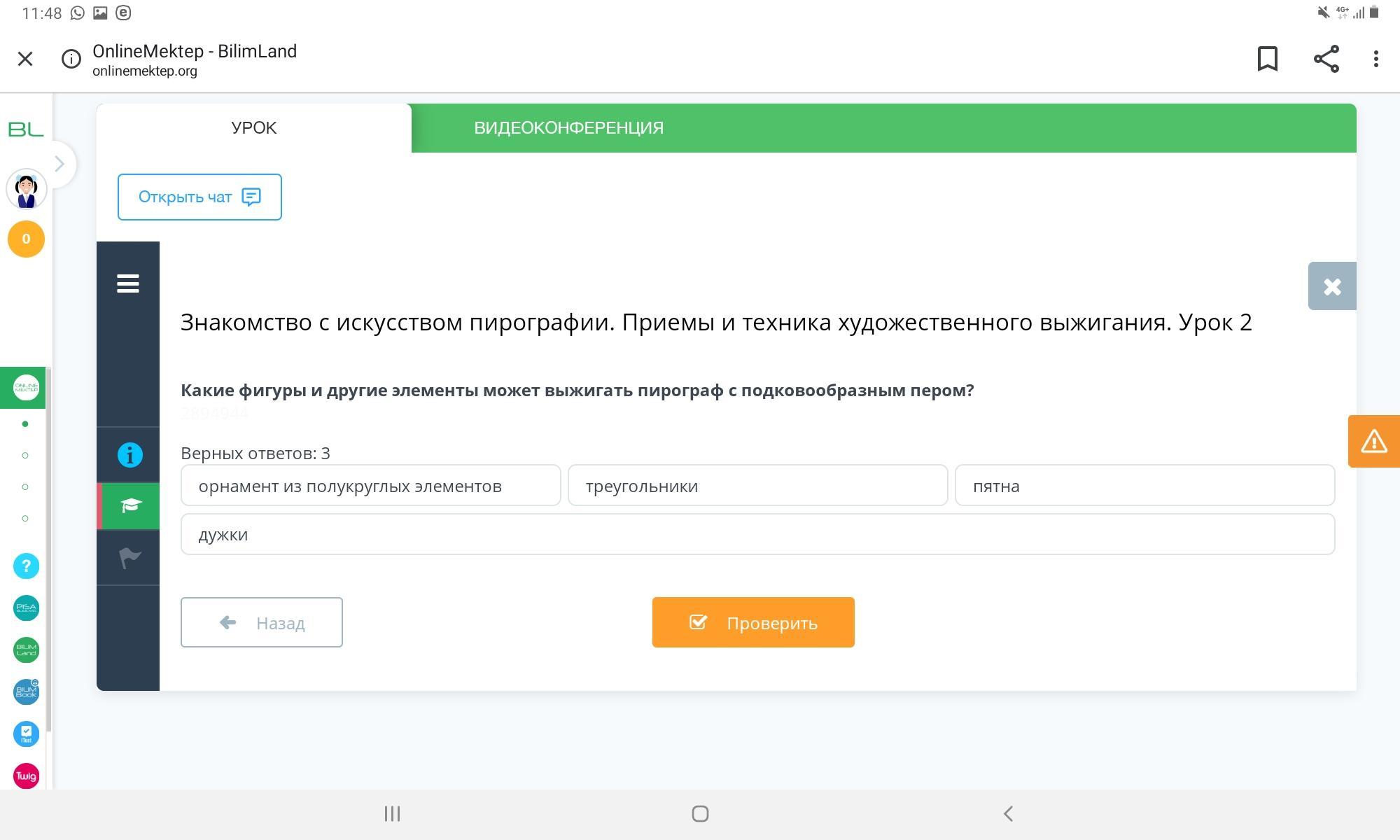Select answer "орнамент из полукруглых элементов"
Screen dimensions: 1400x840
pos(370,486)
